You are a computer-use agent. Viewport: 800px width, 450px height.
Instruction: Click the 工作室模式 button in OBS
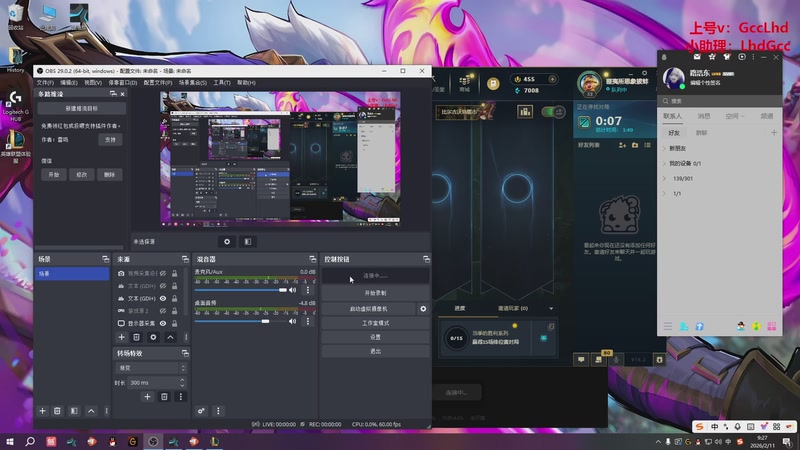tap(376, 323)
